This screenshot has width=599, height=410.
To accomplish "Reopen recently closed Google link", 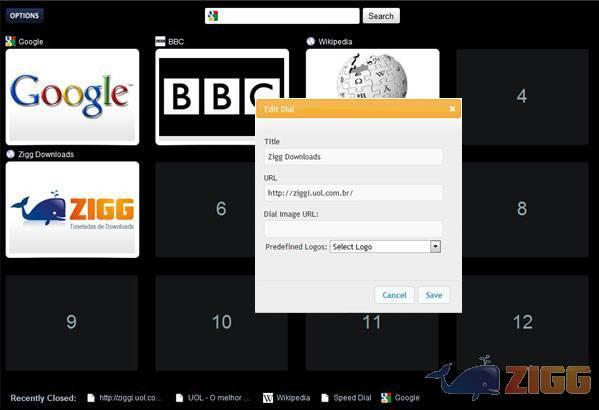I will click(407, 398).
